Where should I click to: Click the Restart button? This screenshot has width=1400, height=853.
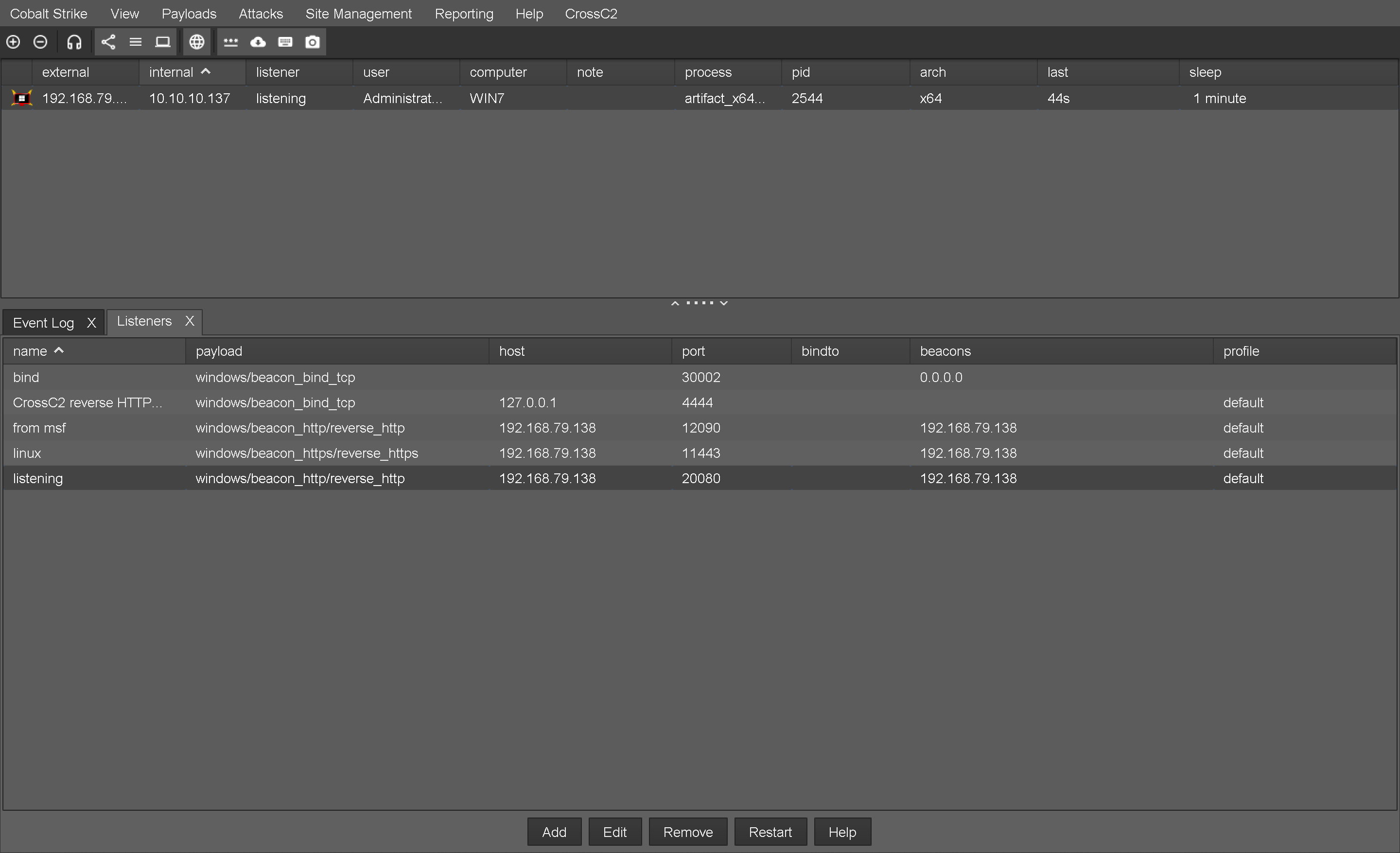(x=770, y=832)
